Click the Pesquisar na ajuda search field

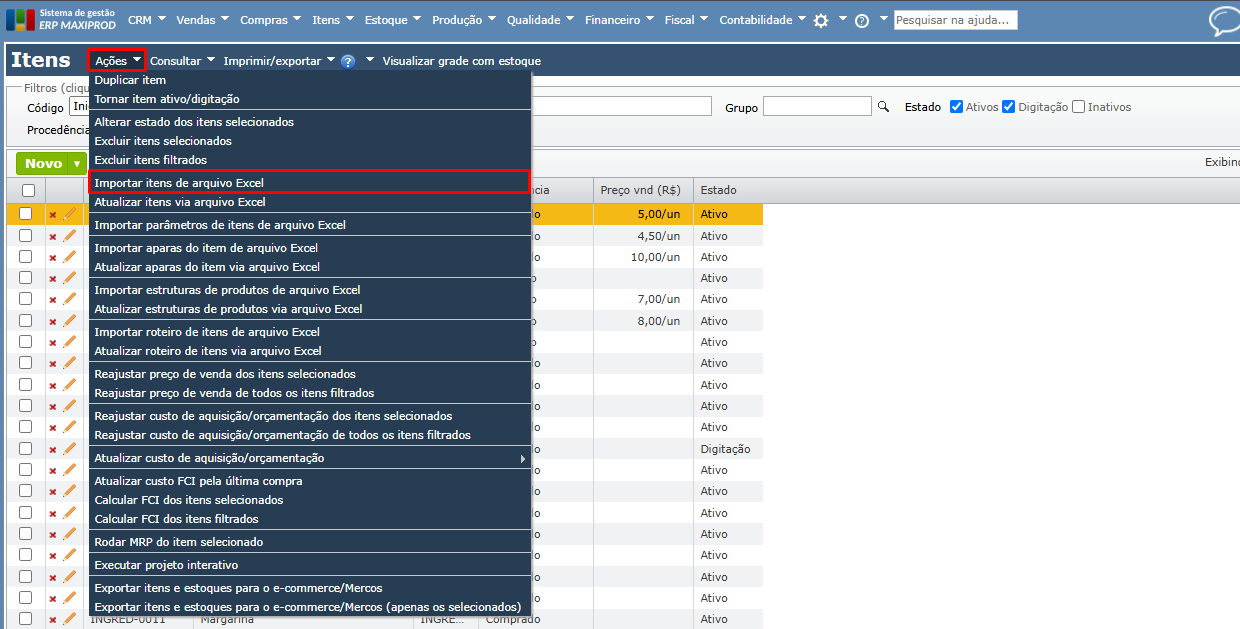click(x=955, y=20)
